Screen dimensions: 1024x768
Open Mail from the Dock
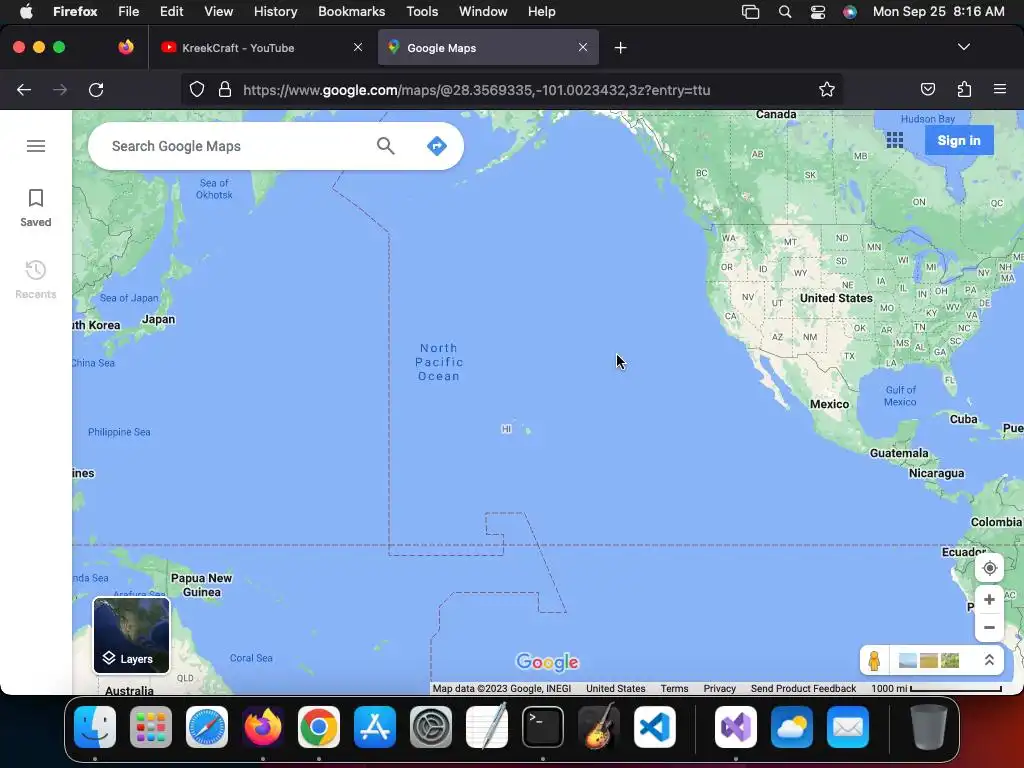click(848, 727)
